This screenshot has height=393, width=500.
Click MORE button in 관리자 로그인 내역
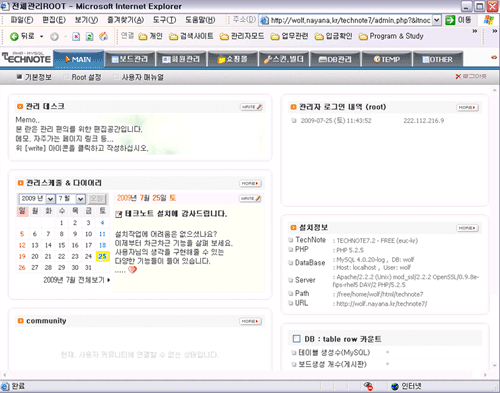pos(467,107)
